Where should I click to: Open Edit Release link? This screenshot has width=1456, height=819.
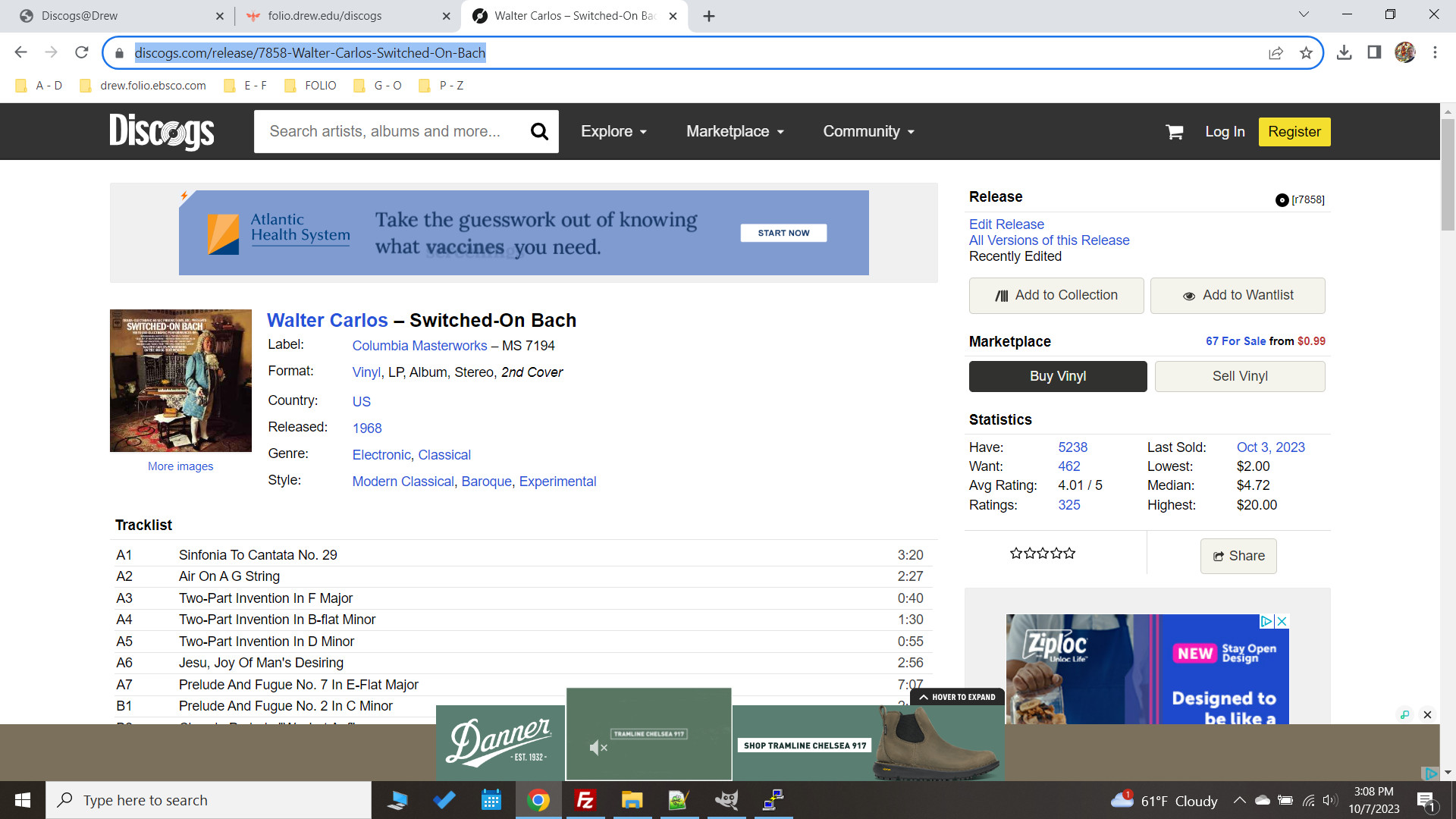pyautogui.click(x=1006, y=224)
